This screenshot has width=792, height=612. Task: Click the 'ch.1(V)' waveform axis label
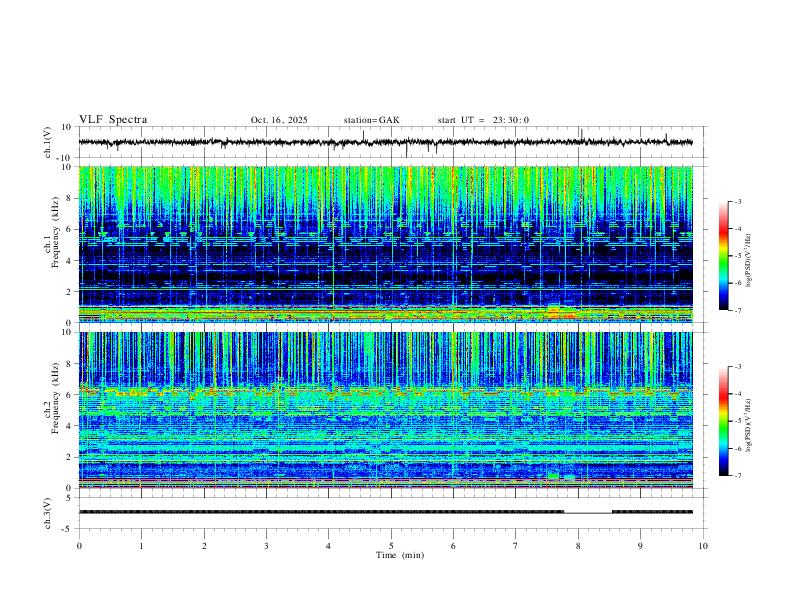pyautogui.click(x=48, y=142)
